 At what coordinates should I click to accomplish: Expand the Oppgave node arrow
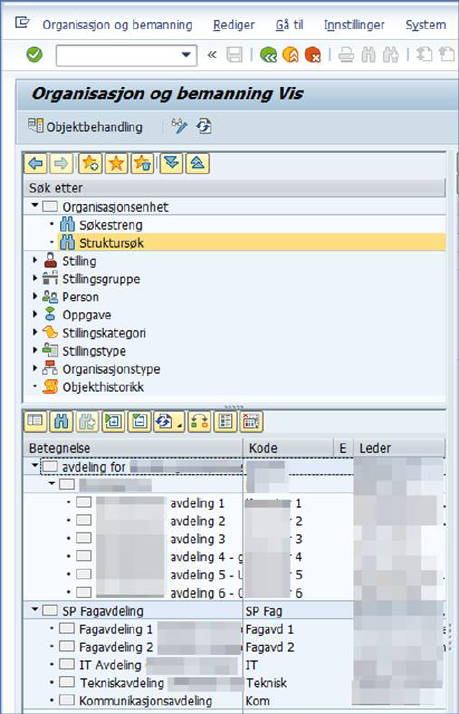(35, 314)
